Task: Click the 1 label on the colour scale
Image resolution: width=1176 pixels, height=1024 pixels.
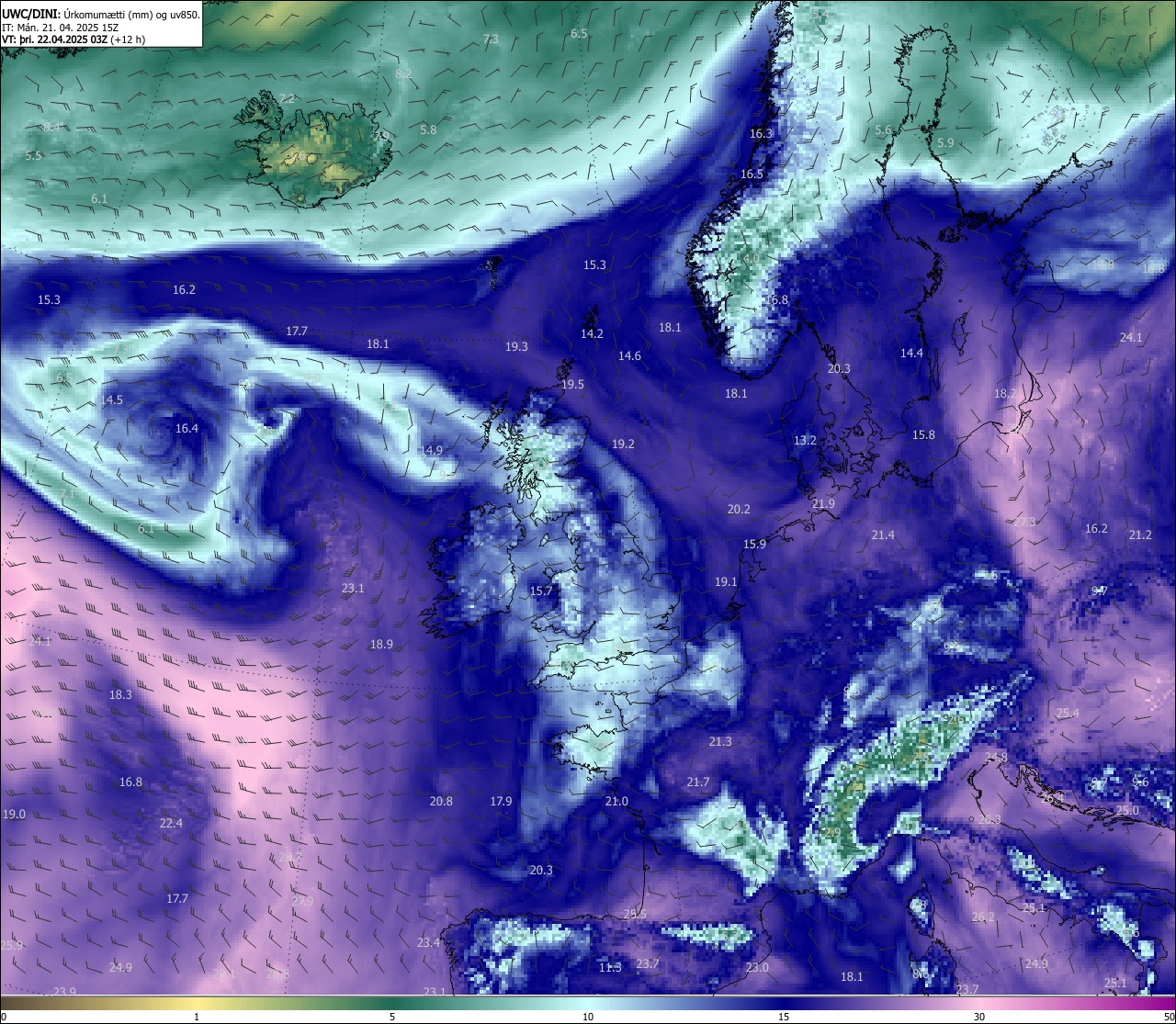Action: (197, 1017)
